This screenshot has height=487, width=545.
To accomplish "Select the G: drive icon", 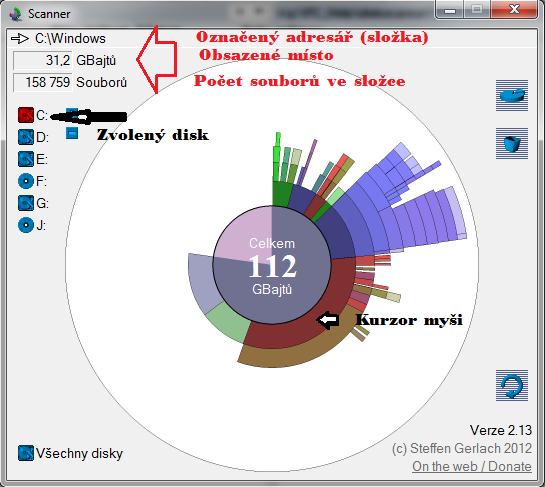I will pyautogui.click(x=26, y=203).
